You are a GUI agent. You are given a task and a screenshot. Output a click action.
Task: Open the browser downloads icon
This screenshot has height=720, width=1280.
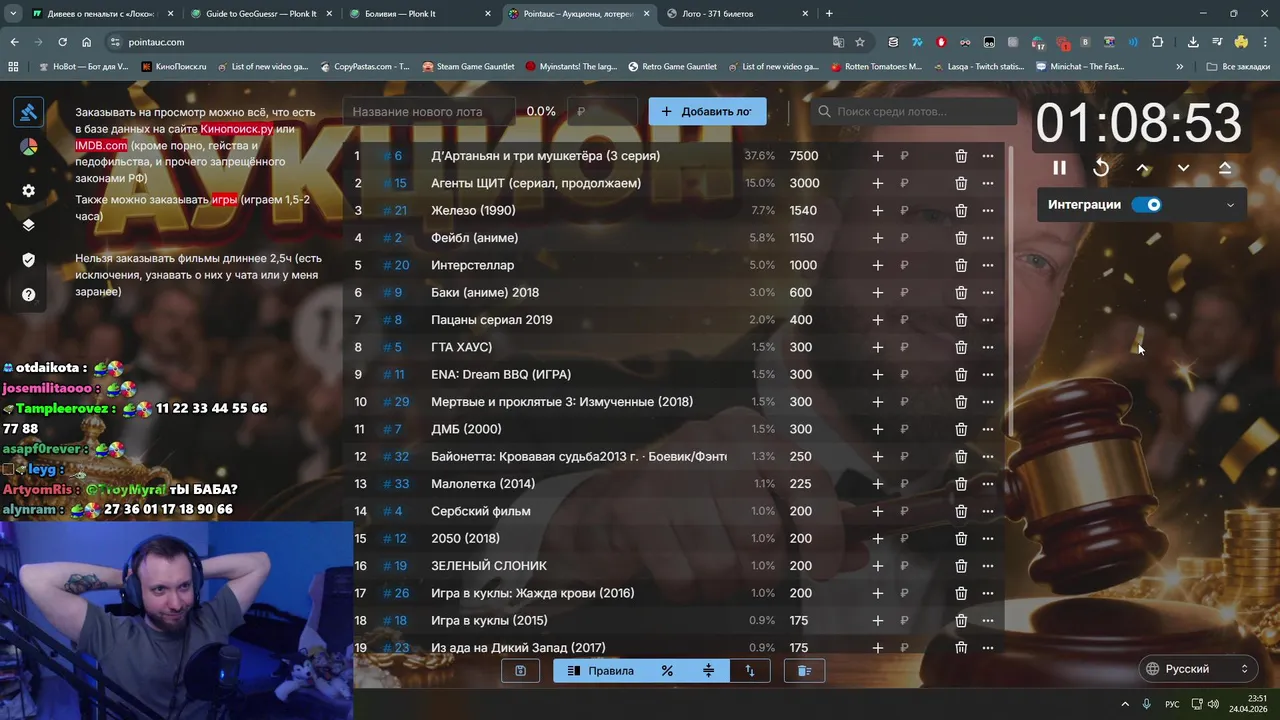pos(1193,42)
